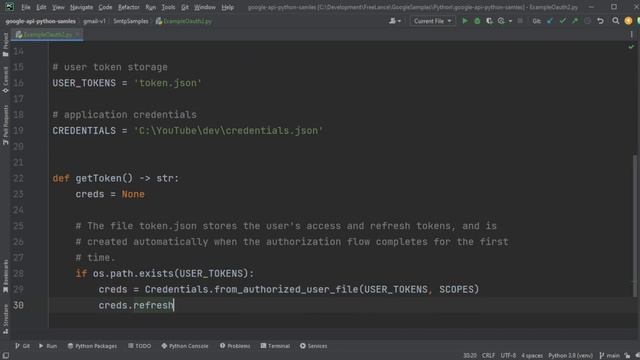The height and width of the screenshot is (360, 640).
Task: Open the TODO tool window
Action: tap(140, 346)
